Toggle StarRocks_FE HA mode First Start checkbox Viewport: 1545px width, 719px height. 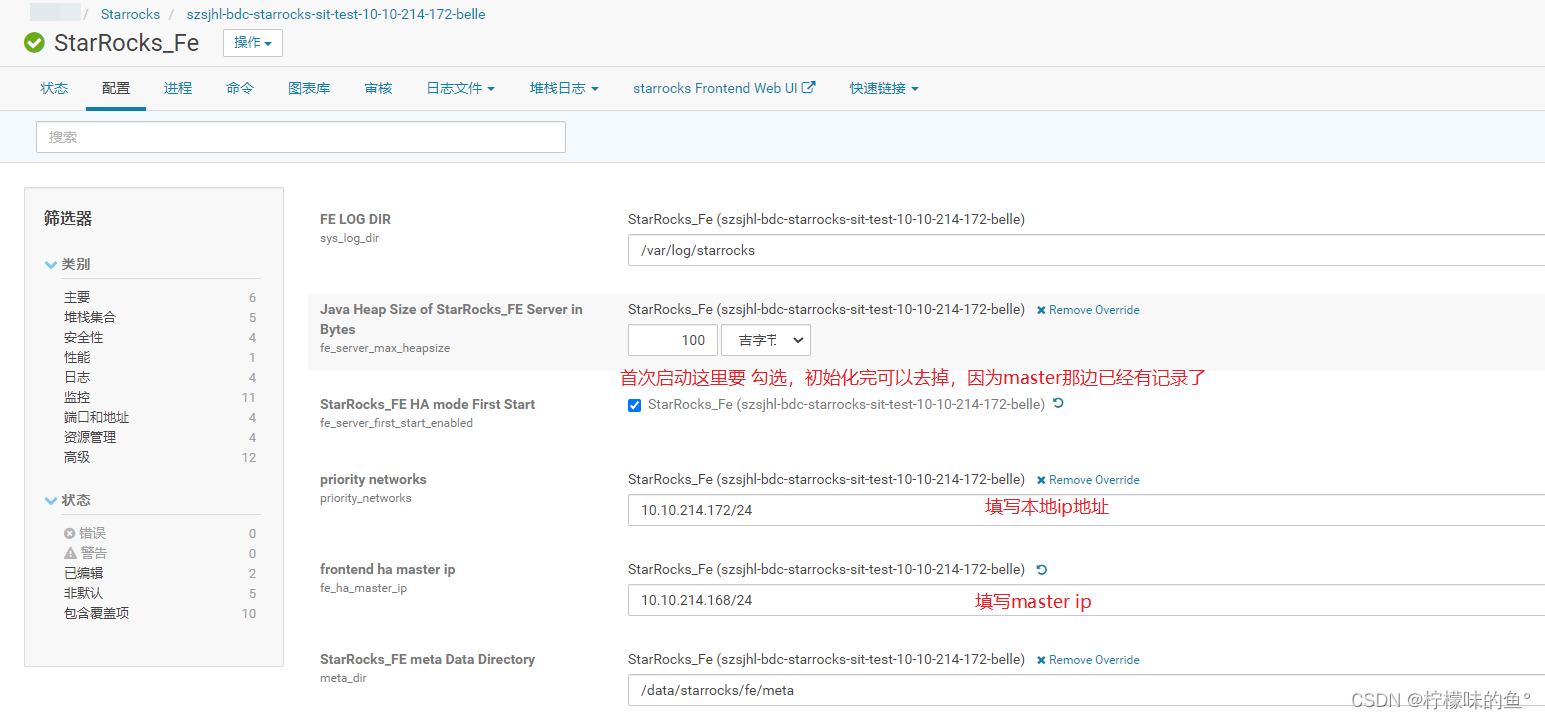pos(634,405)
